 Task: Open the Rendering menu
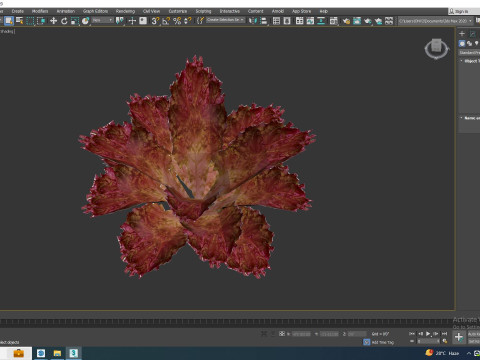coord(125,11)
